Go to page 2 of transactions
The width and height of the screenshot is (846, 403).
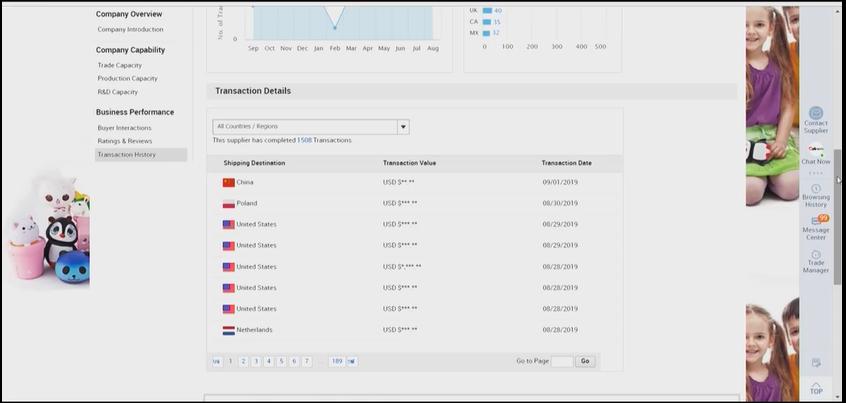(x=243, y=361)
